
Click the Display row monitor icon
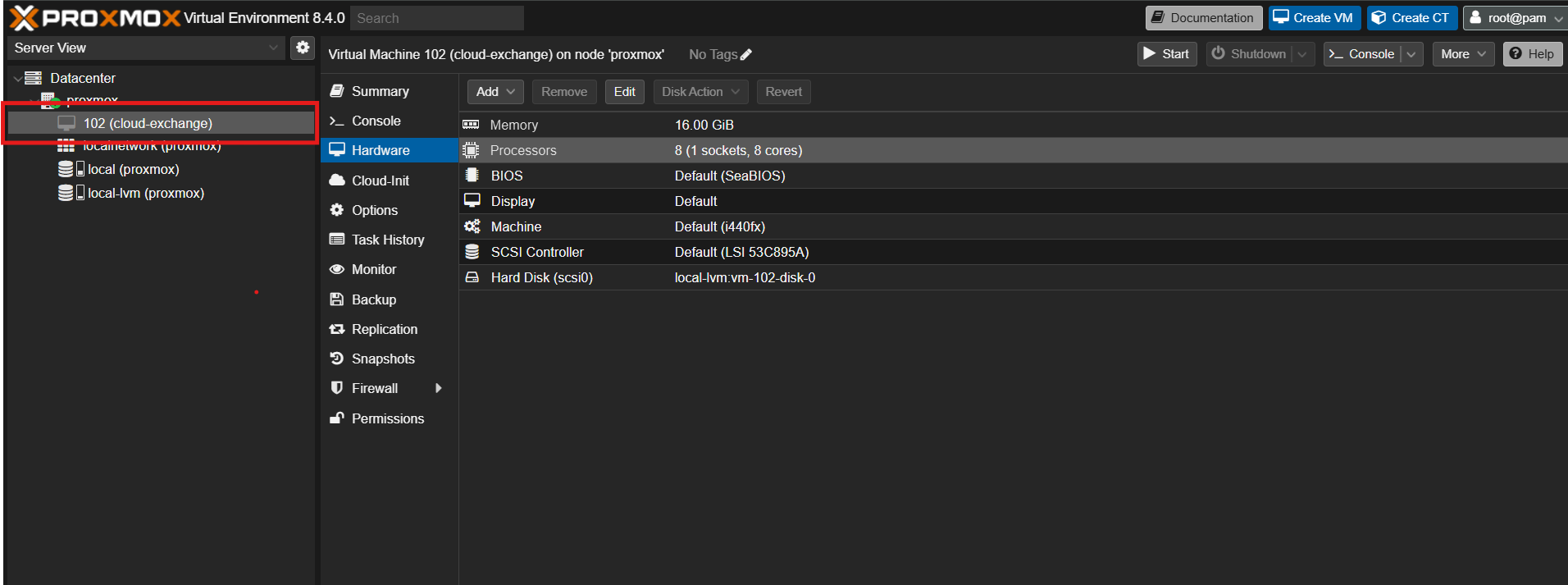pos(472,201)
